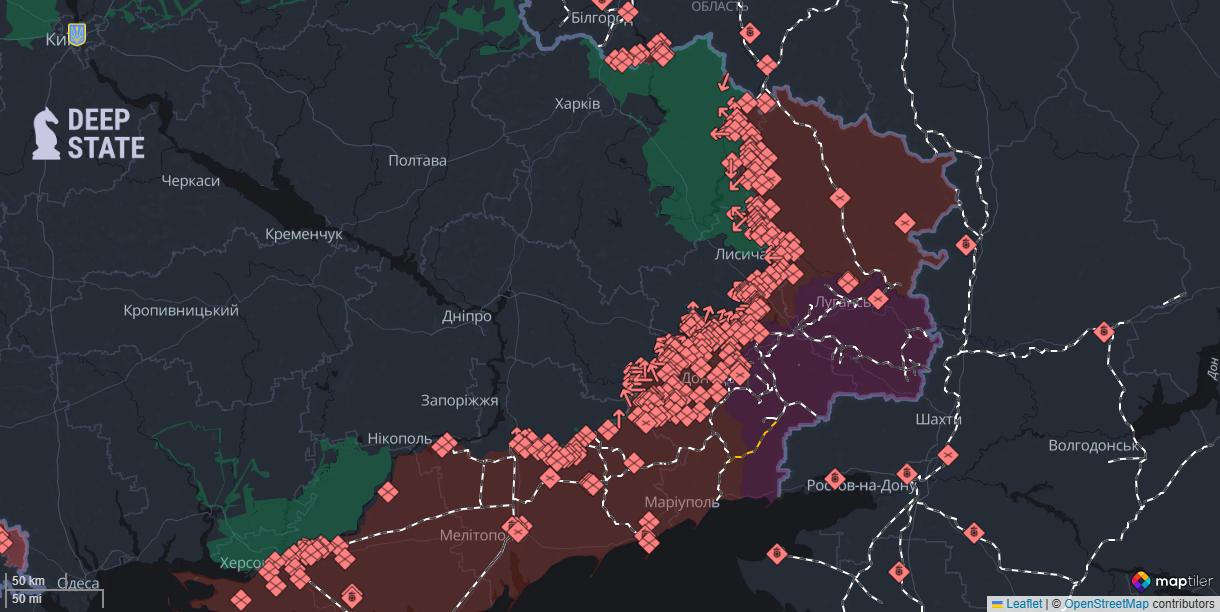Image resolution: width=1220 pixels, height=612 pixels.
Task: Click the Кременчук city label
Action: [304, 234]
